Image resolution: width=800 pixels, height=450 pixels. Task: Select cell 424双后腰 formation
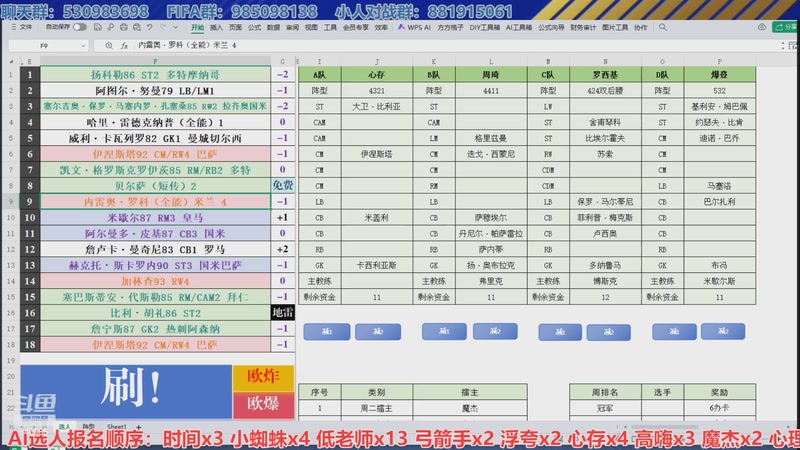[605, 91]
